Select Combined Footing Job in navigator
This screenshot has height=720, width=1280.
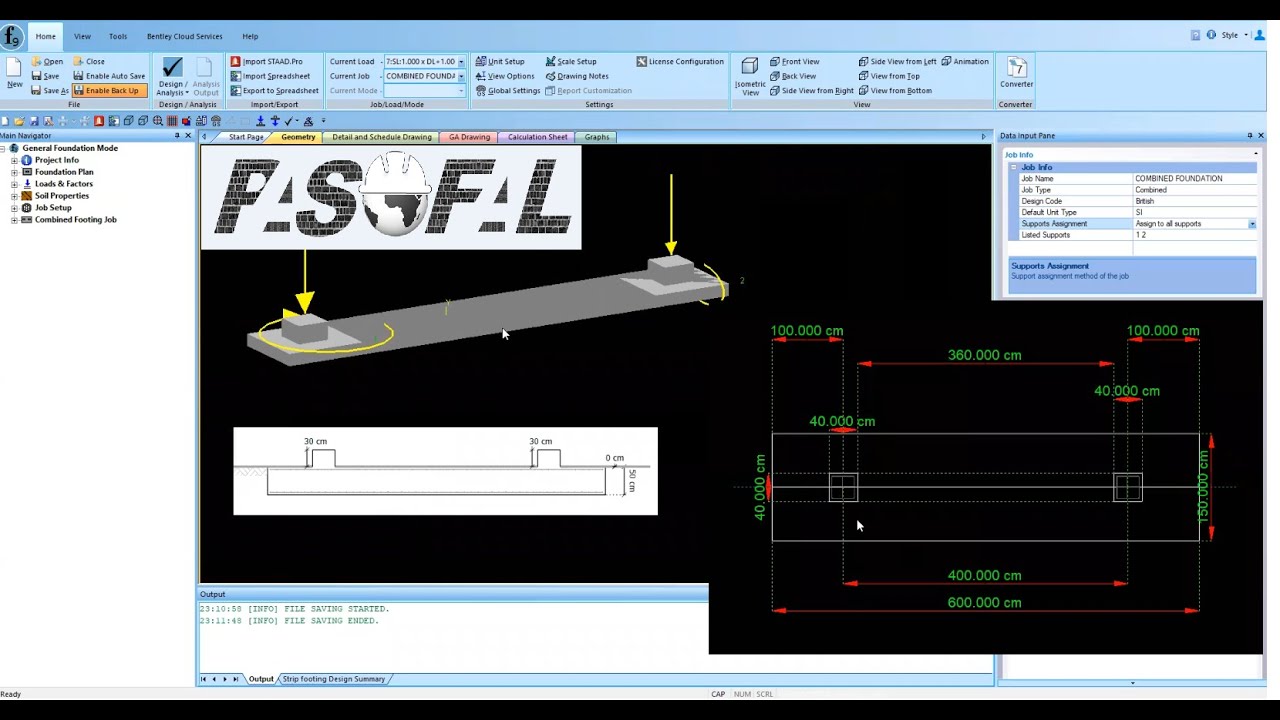click(x=76, y=220)
